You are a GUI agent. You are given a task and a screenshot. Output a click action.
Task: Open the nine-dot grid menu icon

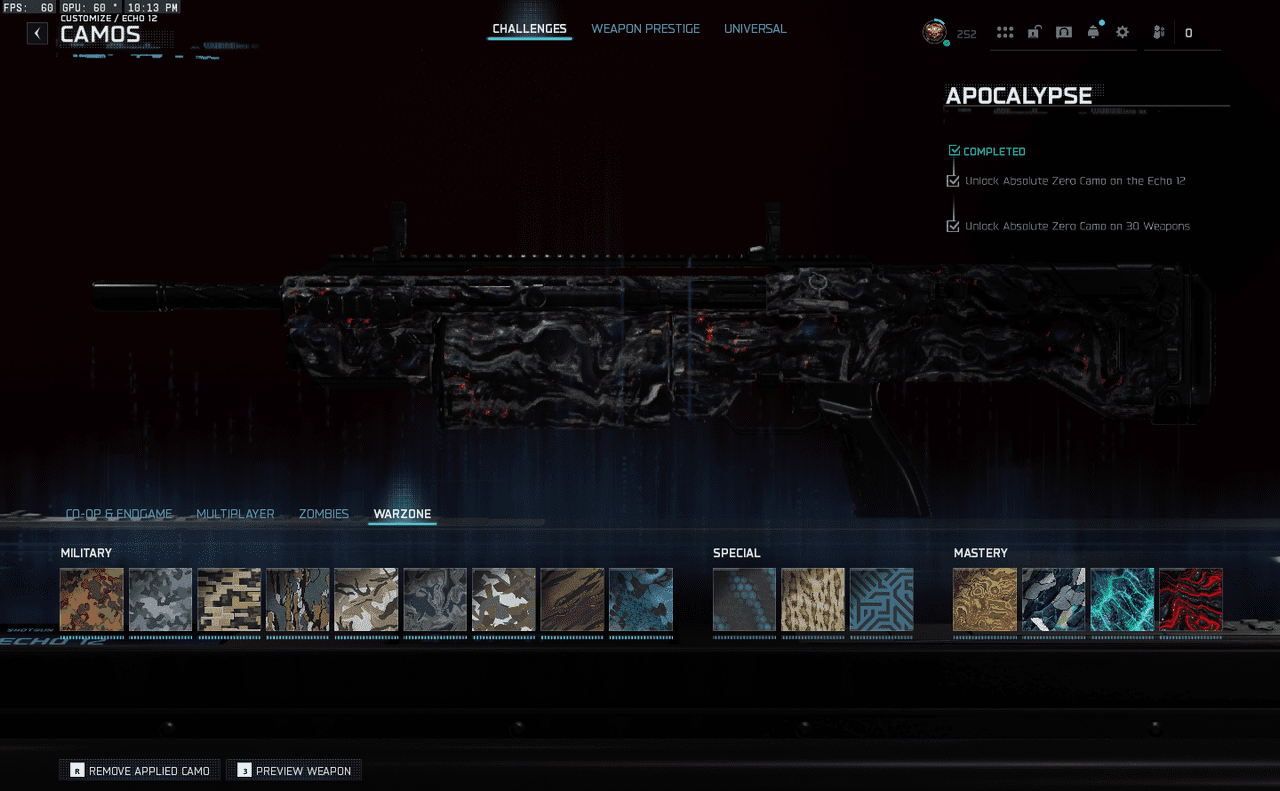[x=1005, y=33]
